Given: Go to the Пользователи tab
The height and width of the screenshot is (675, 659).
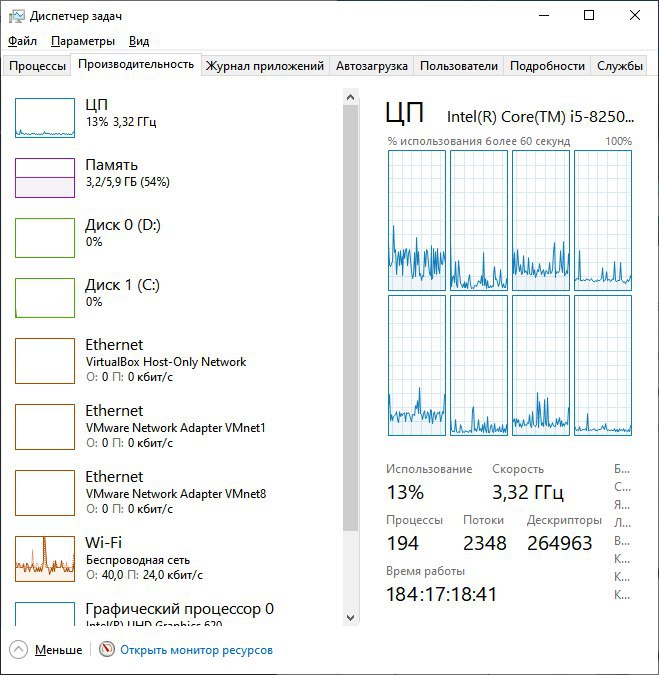Looking at the screenshot, I should pos(459,66).
